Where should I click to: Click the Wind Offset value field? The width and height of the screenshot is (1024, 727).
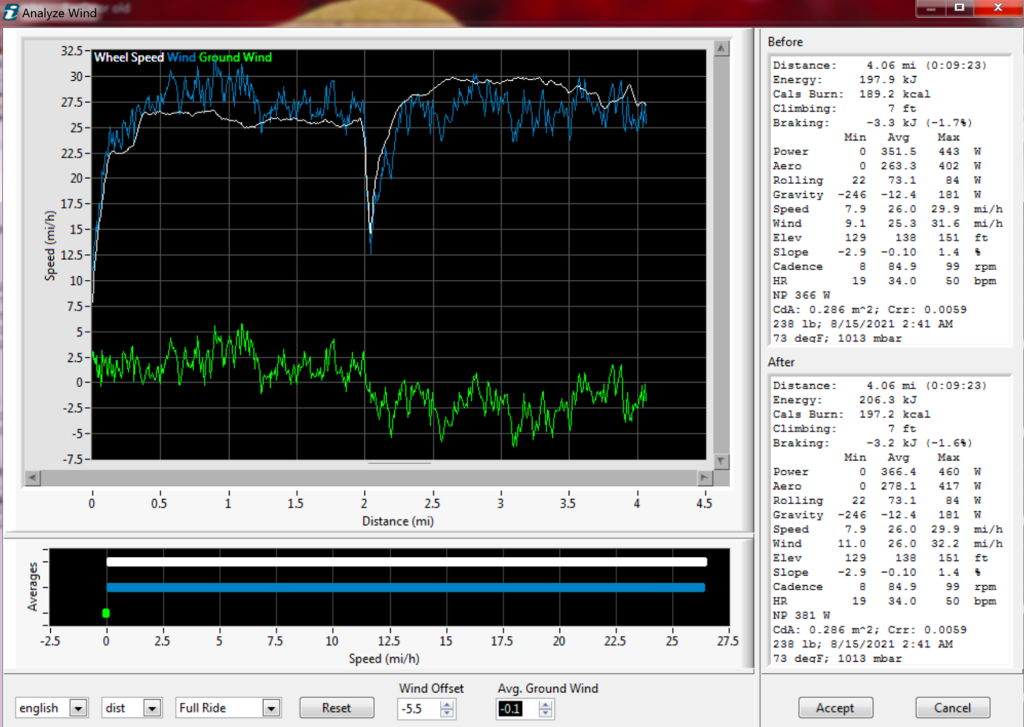418,709
